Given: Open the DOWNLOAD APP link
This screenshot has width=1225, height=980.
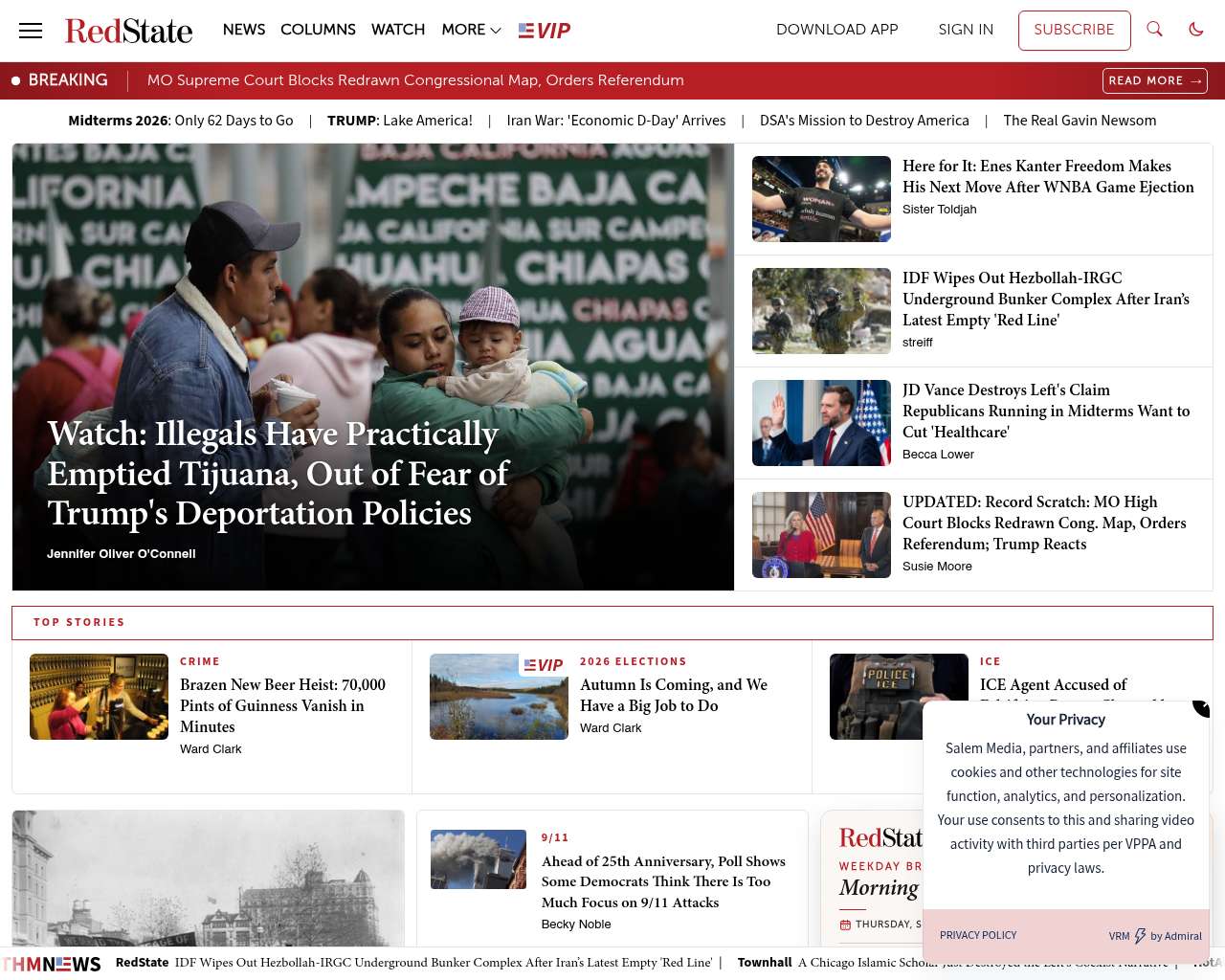Looking at the screenshot, I should (836, 30).
